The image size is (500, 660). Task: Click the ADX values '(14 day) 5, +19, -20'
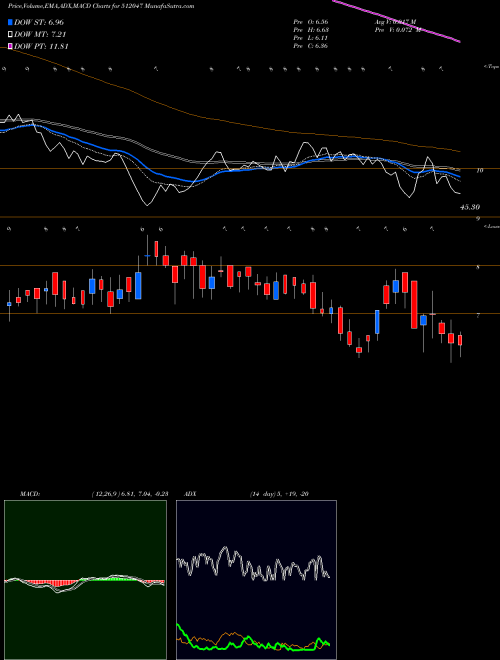pos(279,494)
